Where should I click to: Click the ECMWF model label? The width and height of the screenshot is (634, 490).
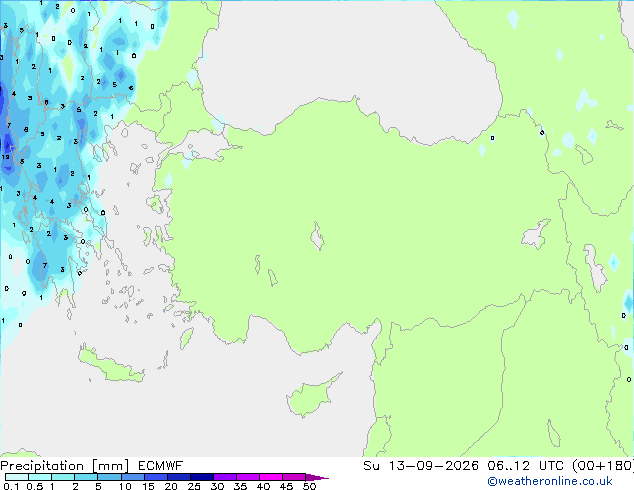[161, 466]
